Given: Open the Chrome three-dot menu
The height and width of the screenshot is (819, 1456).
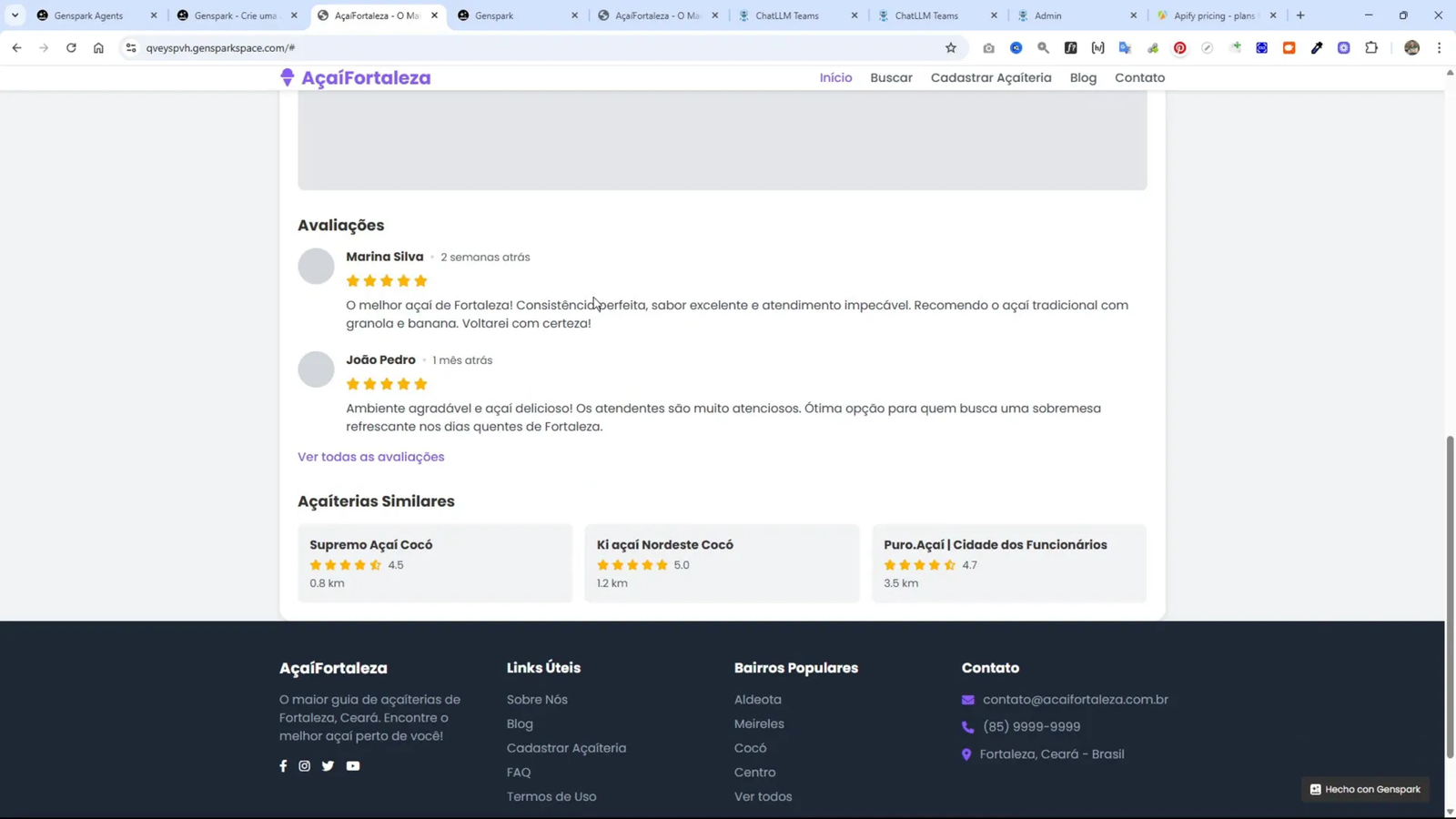Looking at the screenshot, I should point(1439,48).
